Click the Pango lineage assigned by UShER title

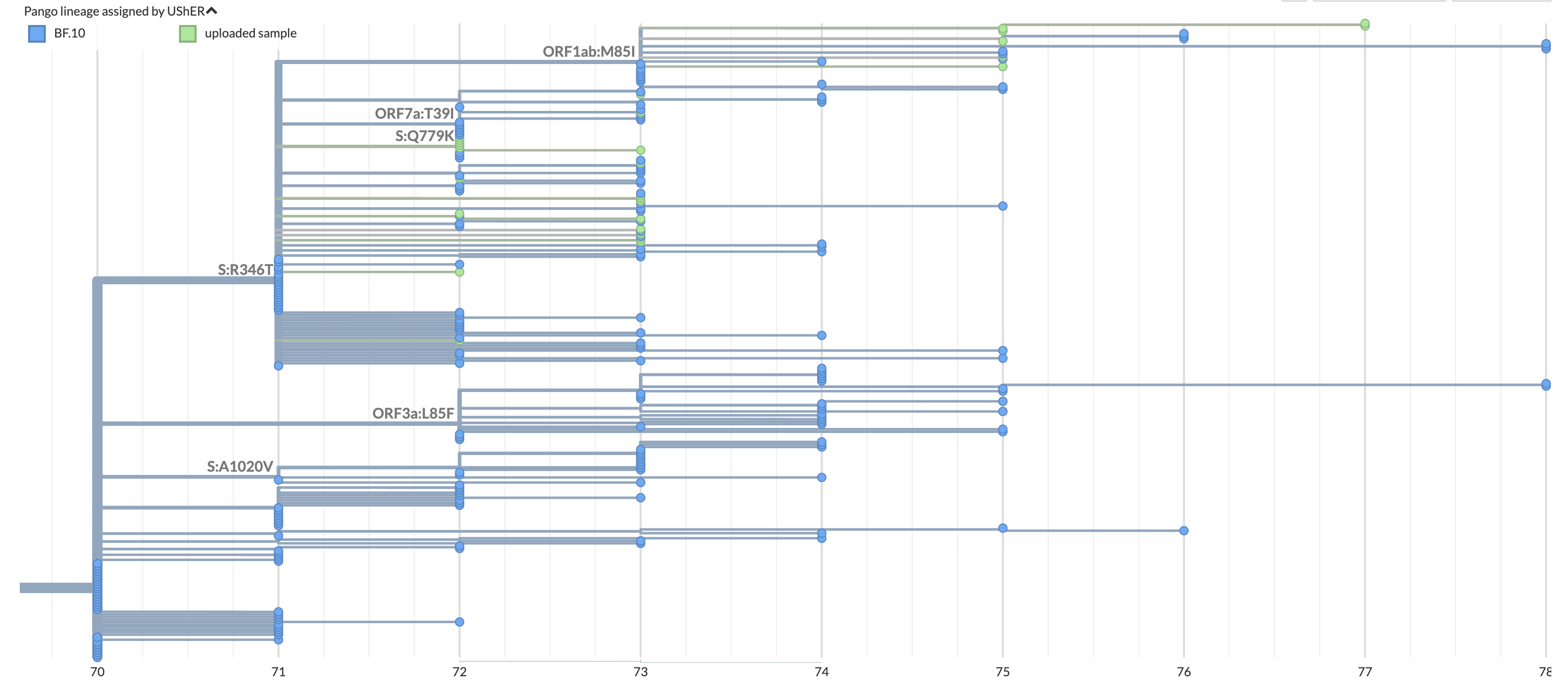(114, 11)
